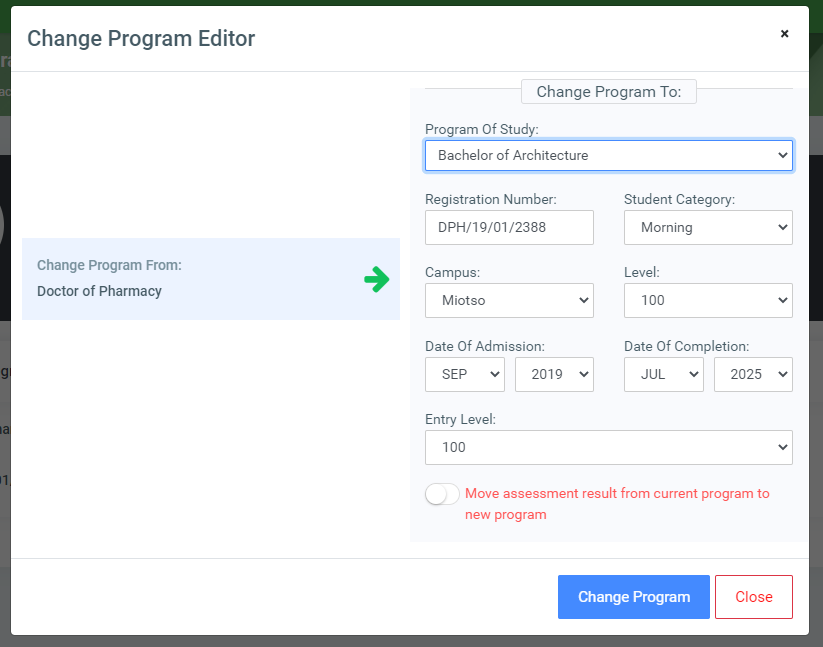Open the completion month dropdown showing JUL
This screenshot has height=647, width=823.
pyautogui.click(x=663, y=374)
